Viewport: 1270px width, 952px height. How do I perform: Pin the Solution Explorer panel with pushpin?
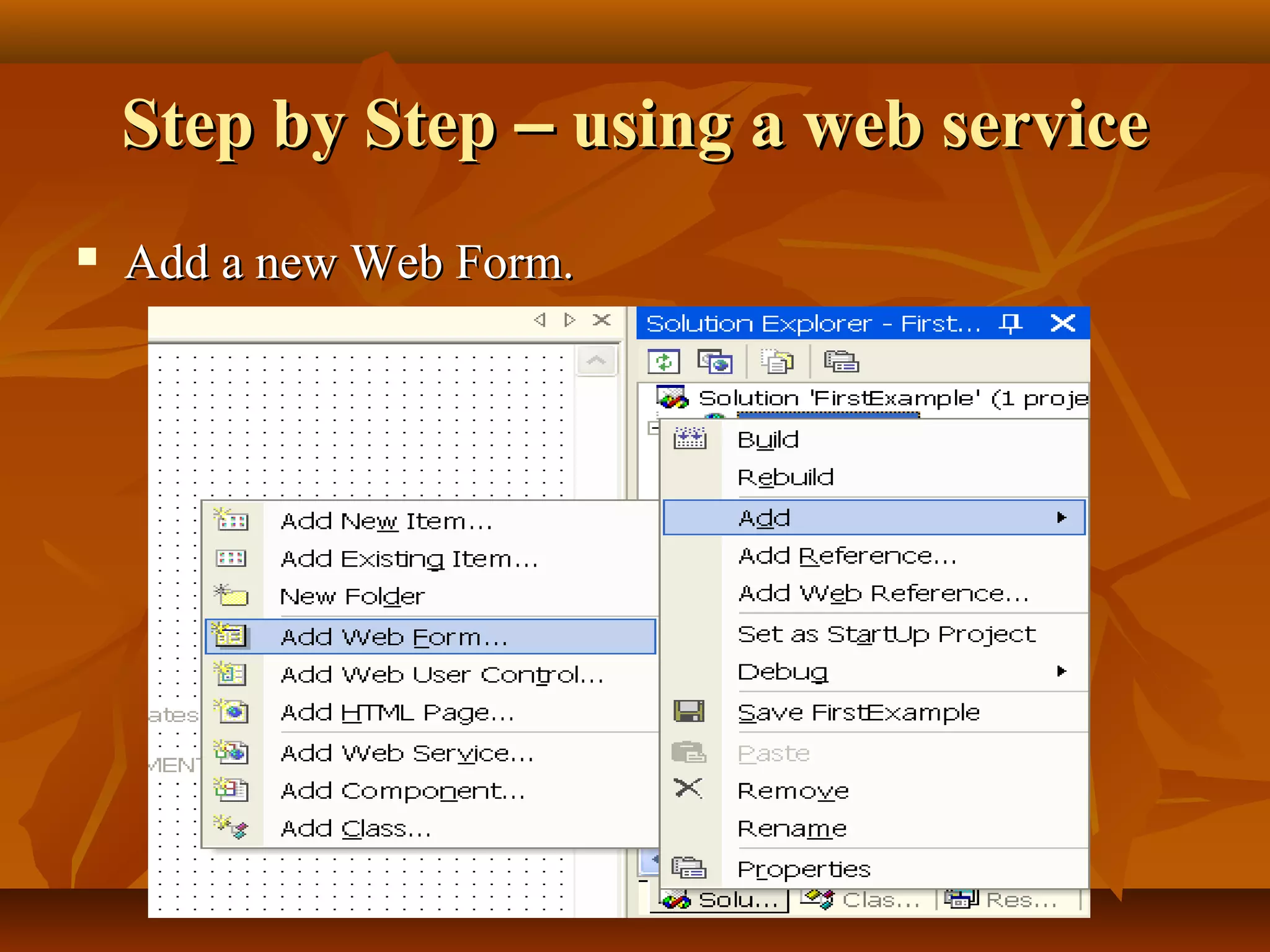(x=1010, y=323)
